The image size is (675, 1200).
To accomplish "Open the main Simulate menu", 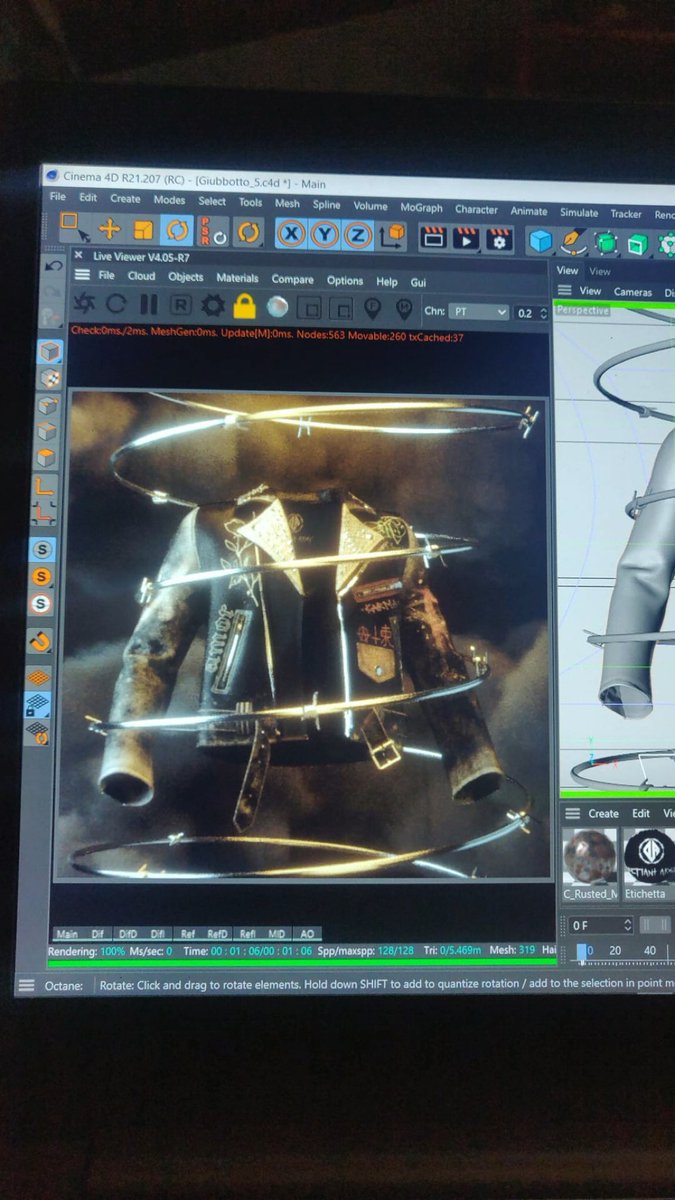I will click(579, 212).
